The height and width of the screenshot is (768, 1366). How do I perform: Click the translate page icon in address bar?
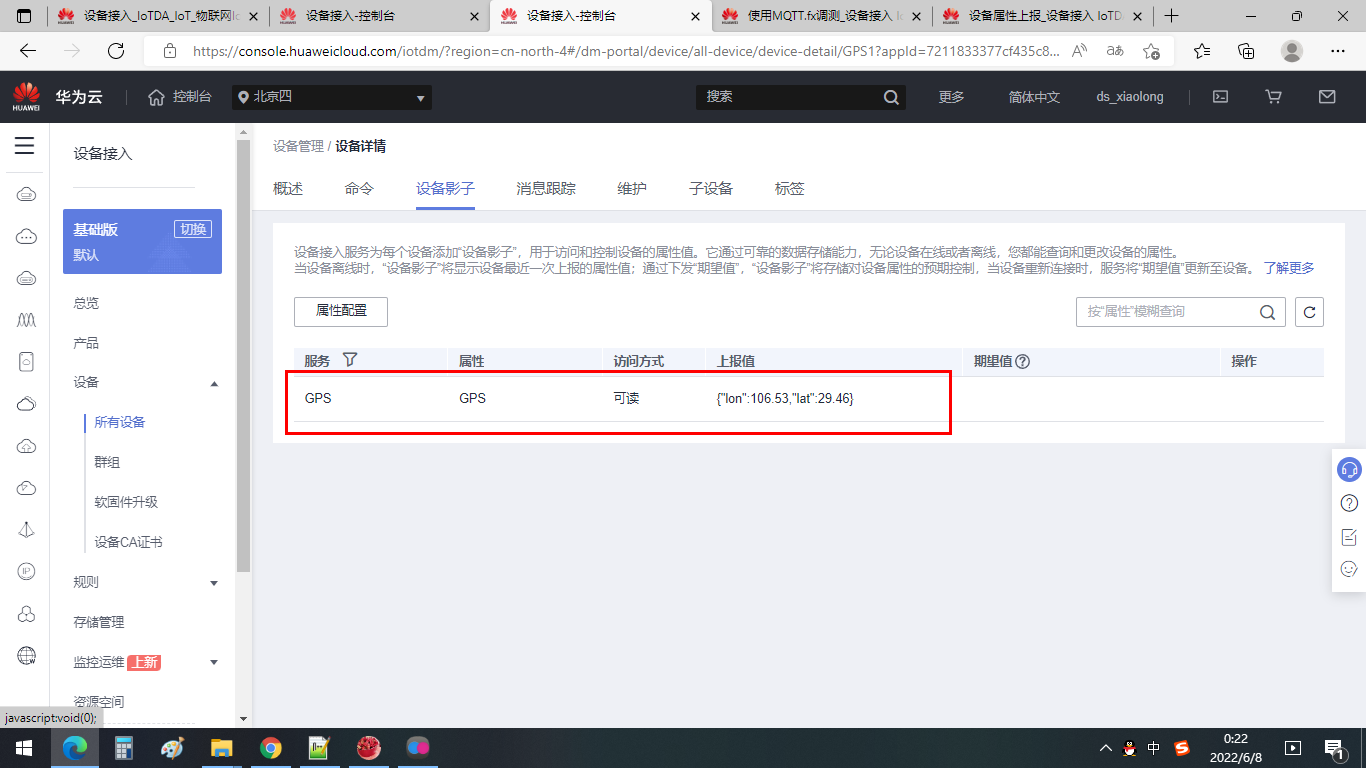pos(1115,51)
